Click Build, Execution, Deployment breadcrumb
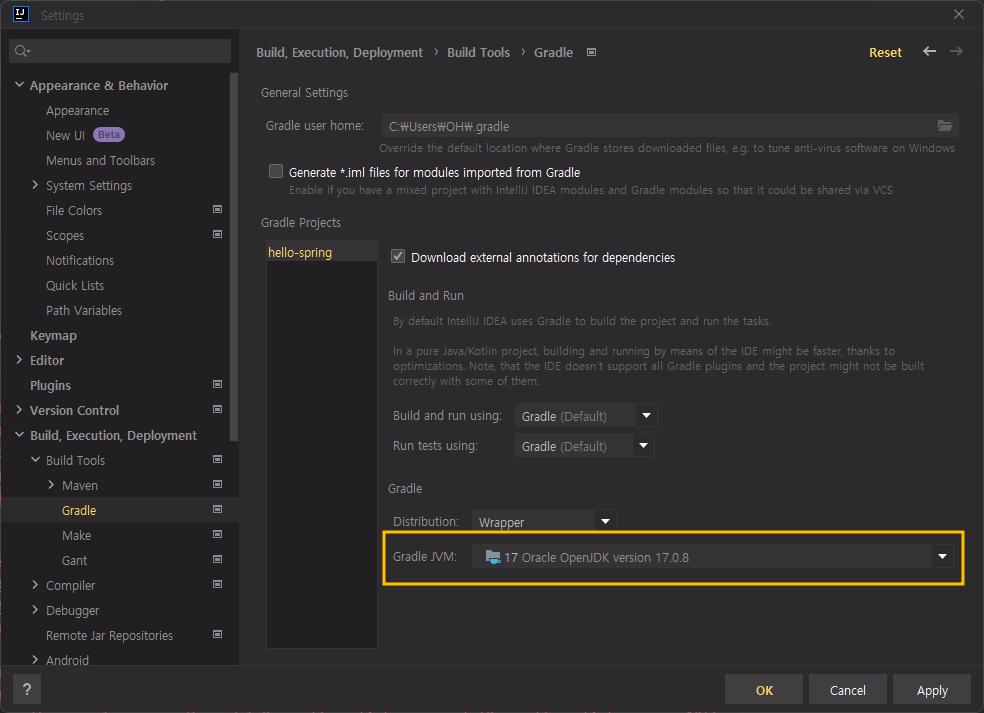 tap(339, 53)
